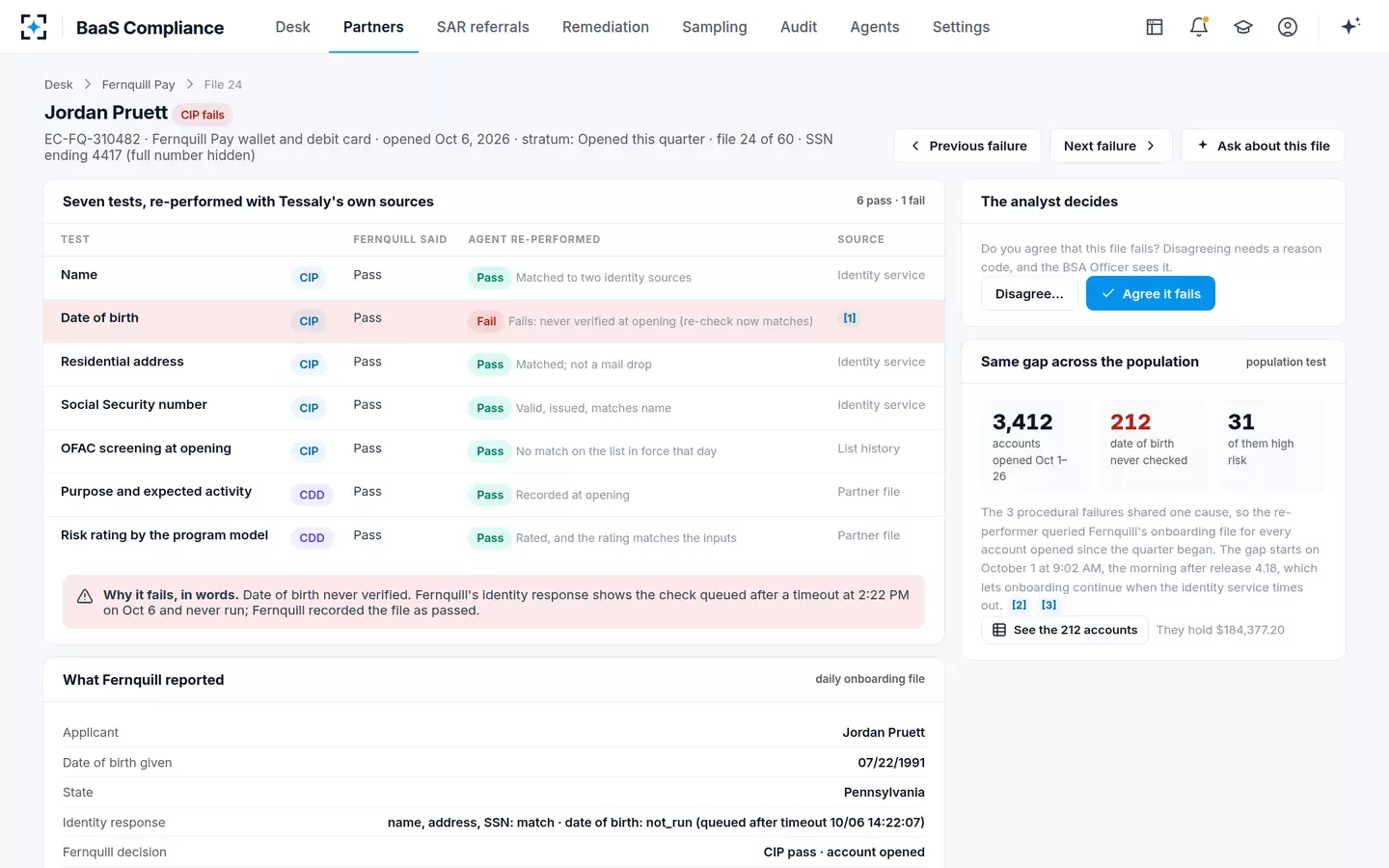
Task: Select the Social Security number test row
Action: [494, 408]
